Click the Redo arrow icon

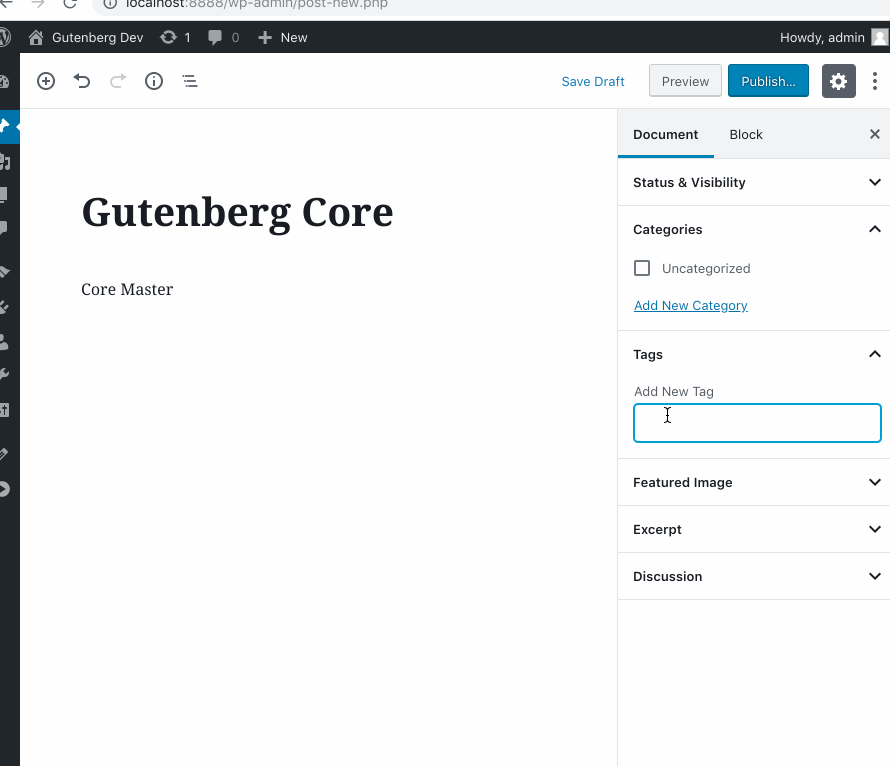(x=118, y=81)
